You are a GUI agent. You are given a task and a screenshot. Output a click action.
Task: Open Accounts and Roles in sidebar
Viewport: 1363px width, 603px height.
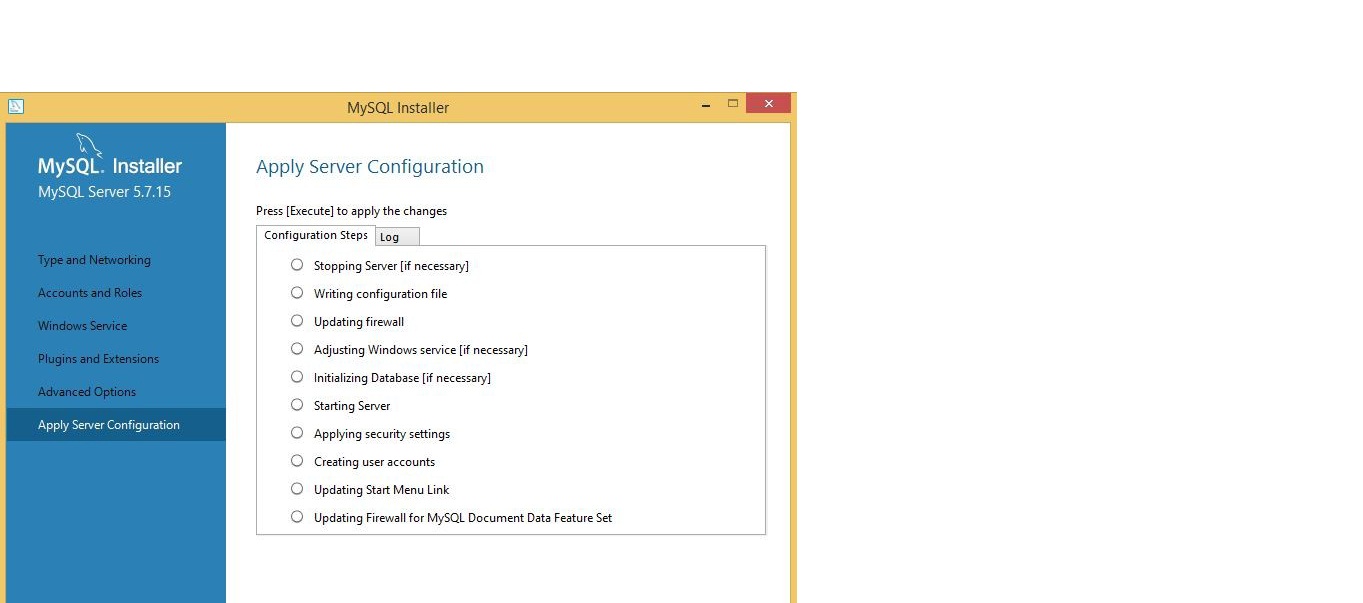point(90,293)
